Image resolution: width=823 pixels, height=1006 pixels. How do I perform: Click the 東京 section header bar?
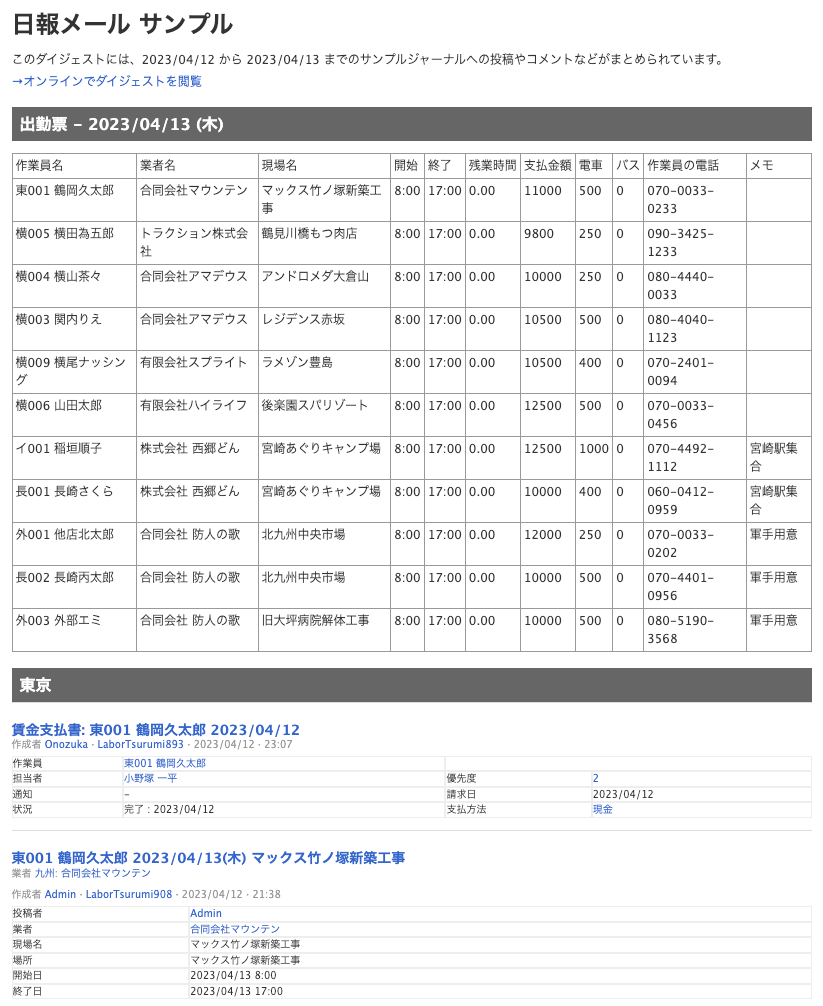tap(411, 685)
